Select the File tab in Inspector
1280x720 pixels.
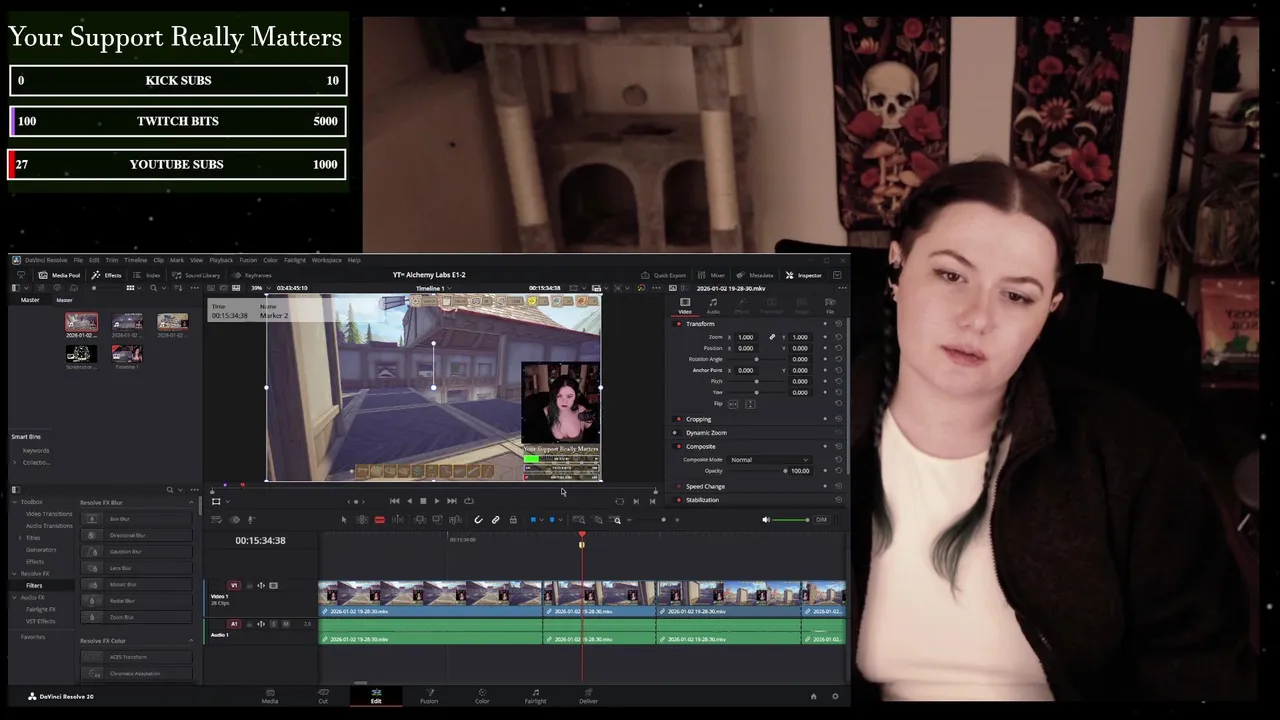[x=830, y=305]
